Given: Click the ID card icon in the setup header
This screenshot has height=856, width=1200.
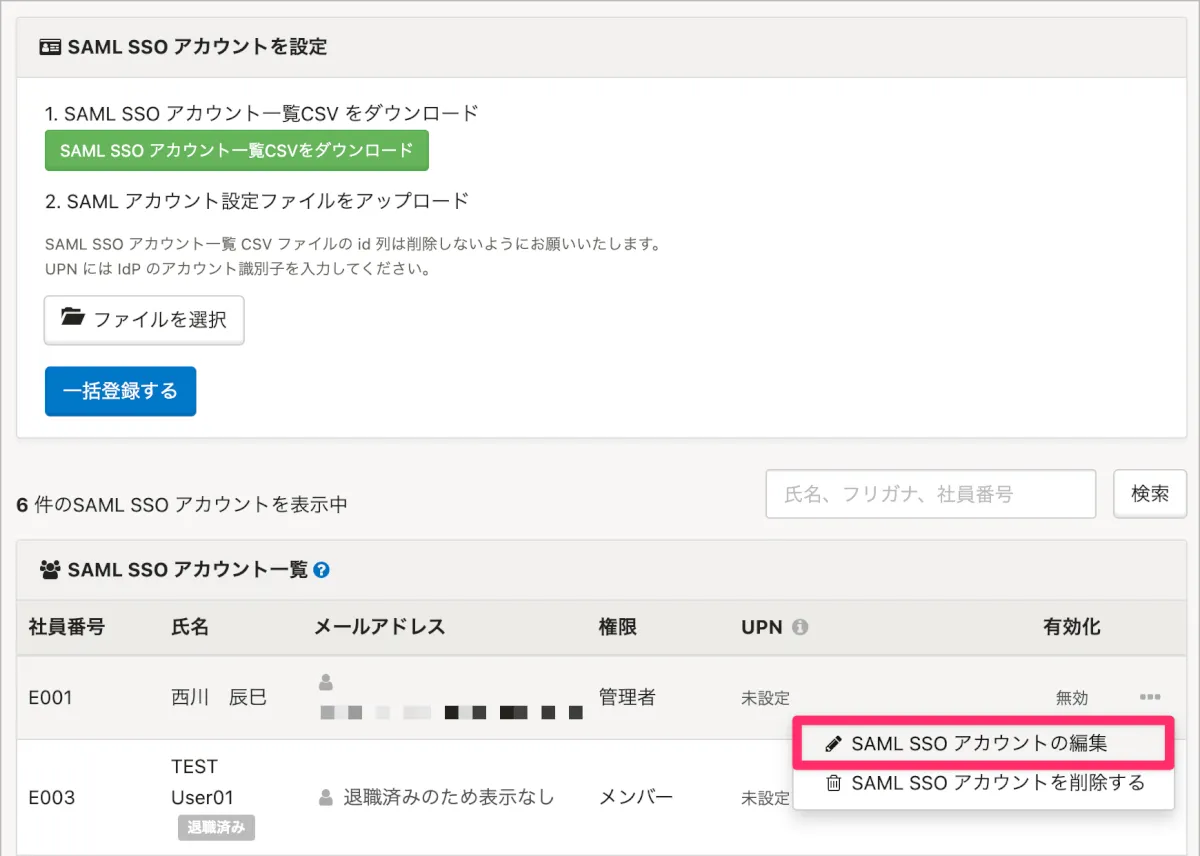Looking at the screenshot, I should [x=50, y=47].
